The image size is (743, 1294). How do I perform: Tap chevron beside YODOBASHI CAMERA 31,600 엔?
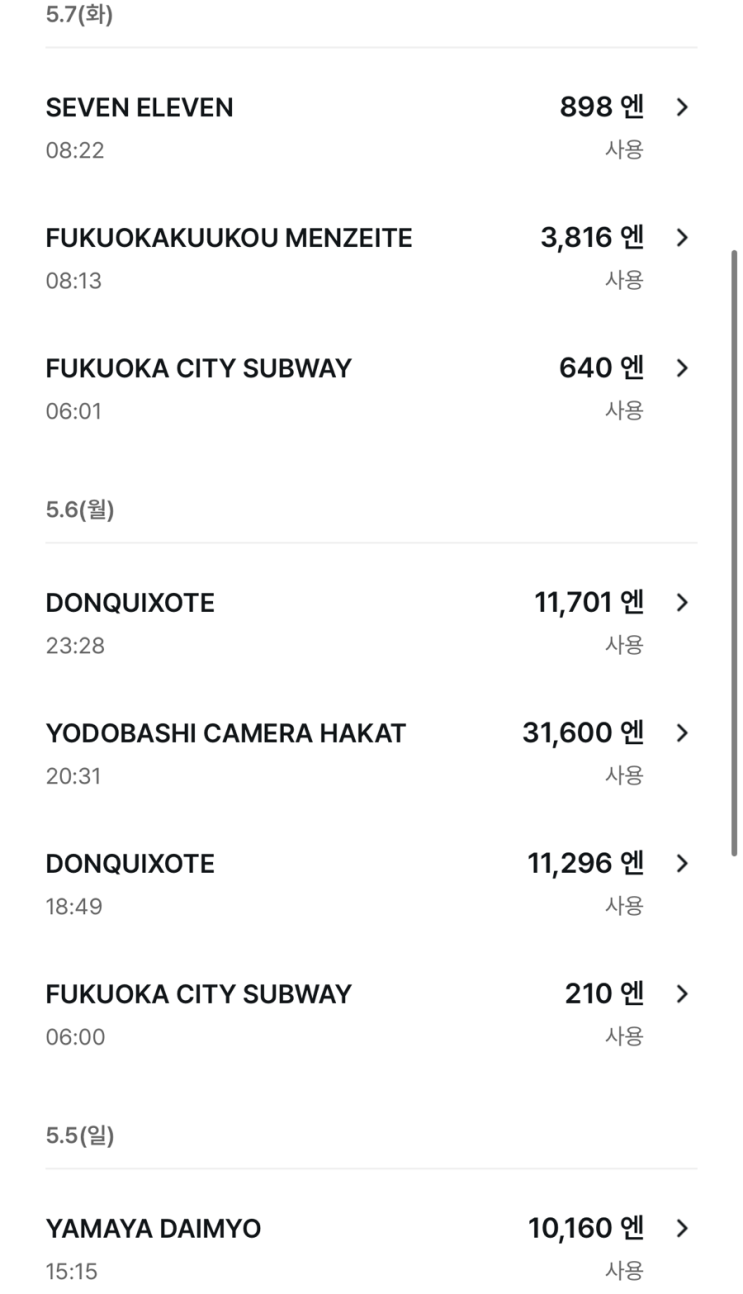[x=682, y=733]
